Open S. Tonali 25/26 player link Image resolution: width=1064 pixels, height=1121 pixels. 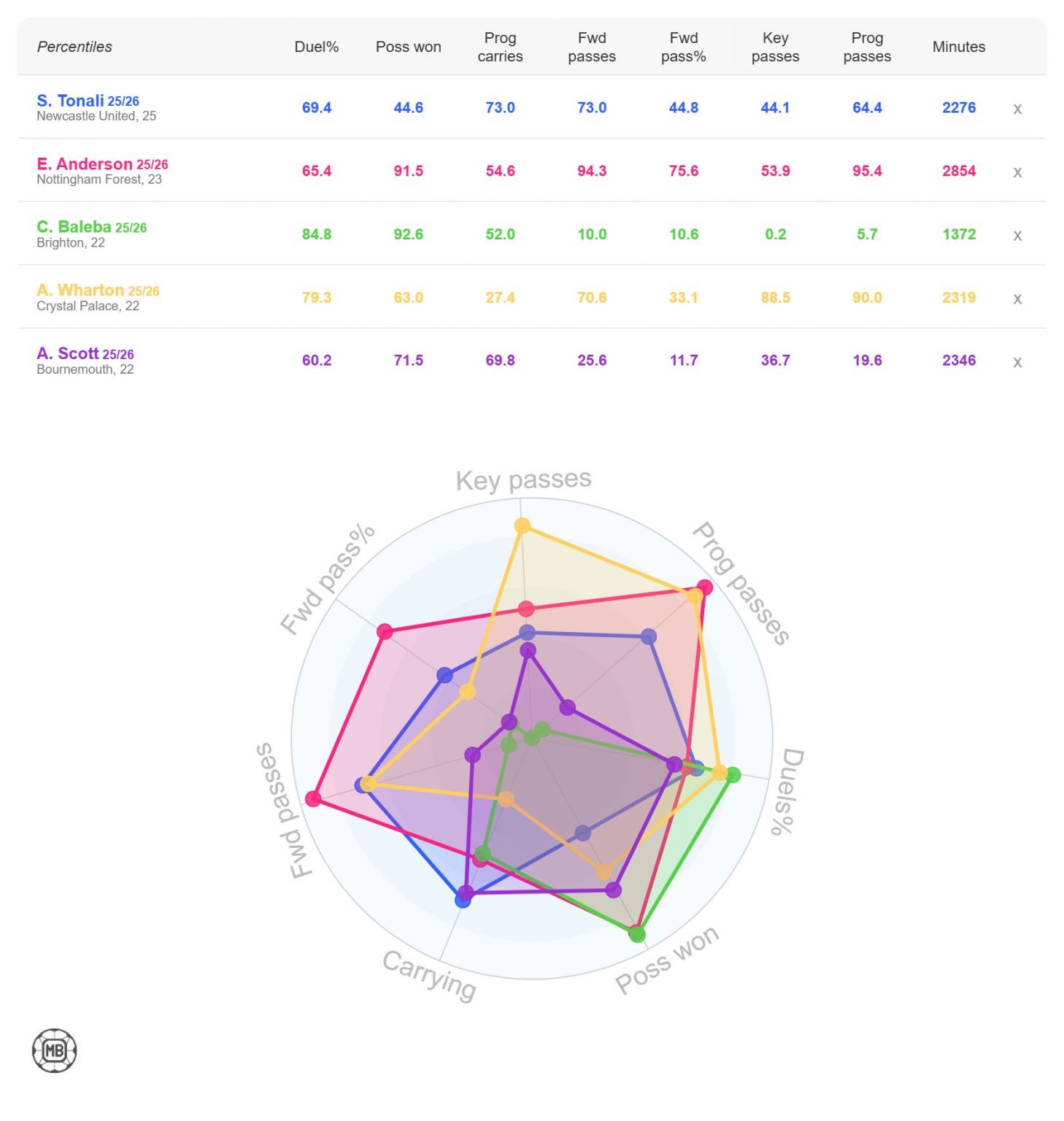pyautogui.click(x=88, y=101)
